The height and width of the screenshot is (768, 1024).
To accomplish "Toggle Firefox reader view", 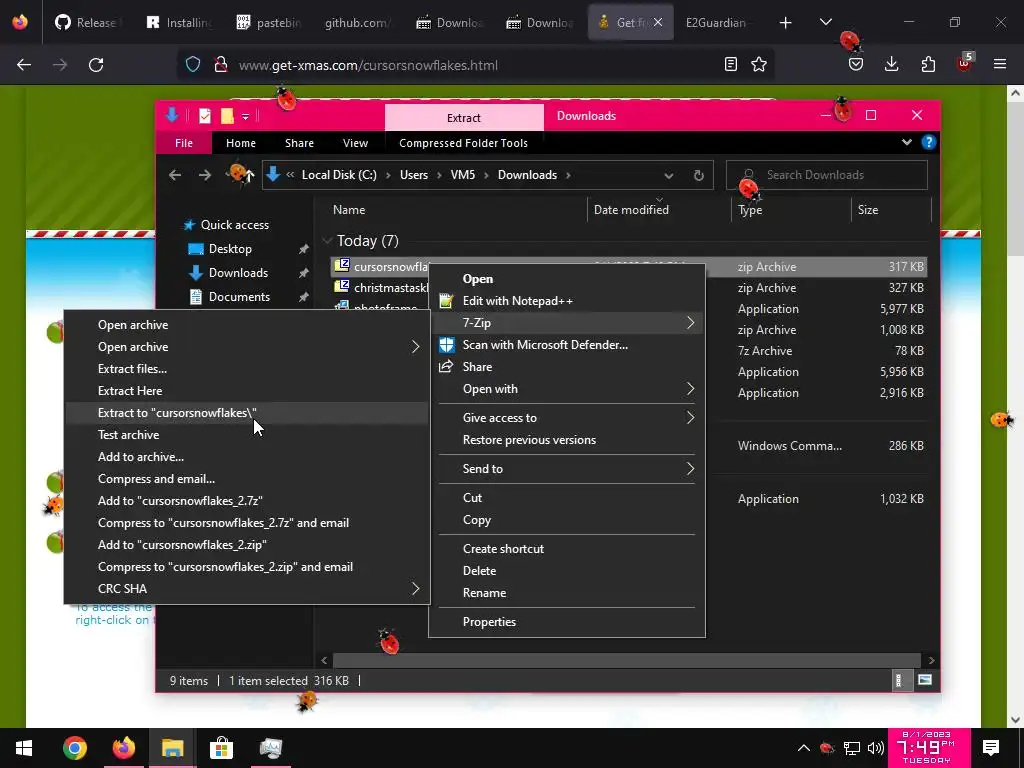I will [731, 65].
